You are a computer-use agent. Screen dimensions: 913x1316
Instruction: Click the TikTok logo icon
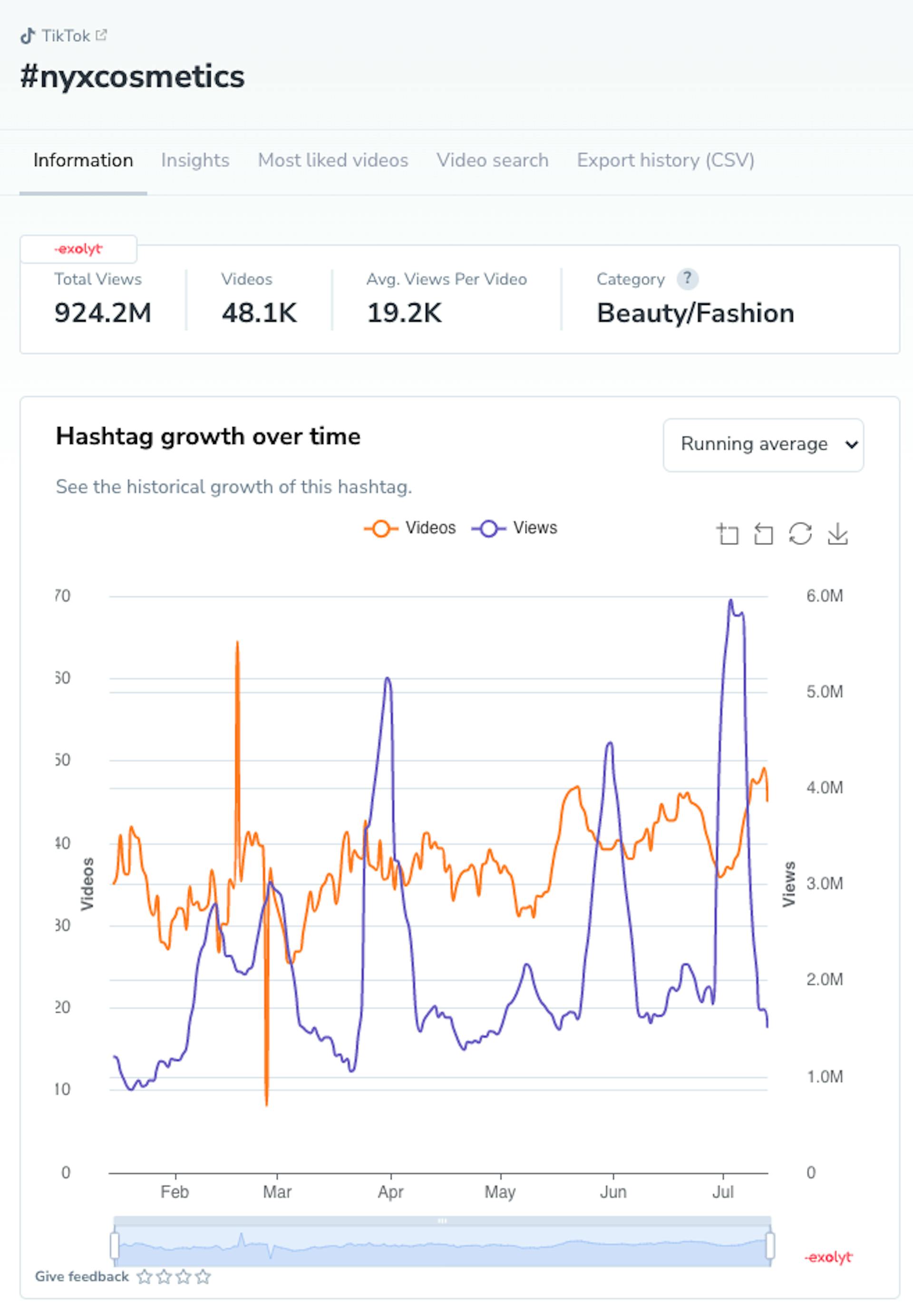[28, 36]
